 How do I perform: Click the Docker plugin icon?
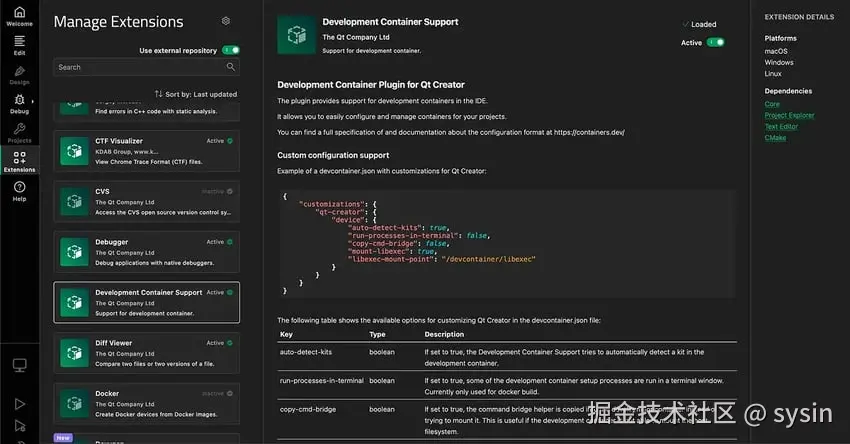tap(74, 403)
